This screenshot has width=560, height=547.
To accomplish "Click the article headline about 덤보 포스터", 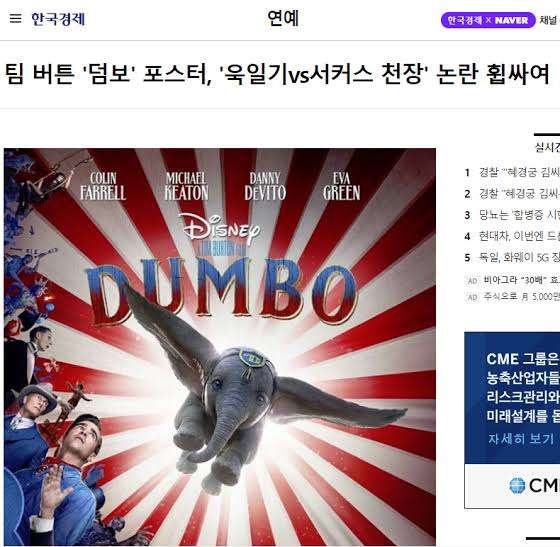I will (x=277, y=74).
